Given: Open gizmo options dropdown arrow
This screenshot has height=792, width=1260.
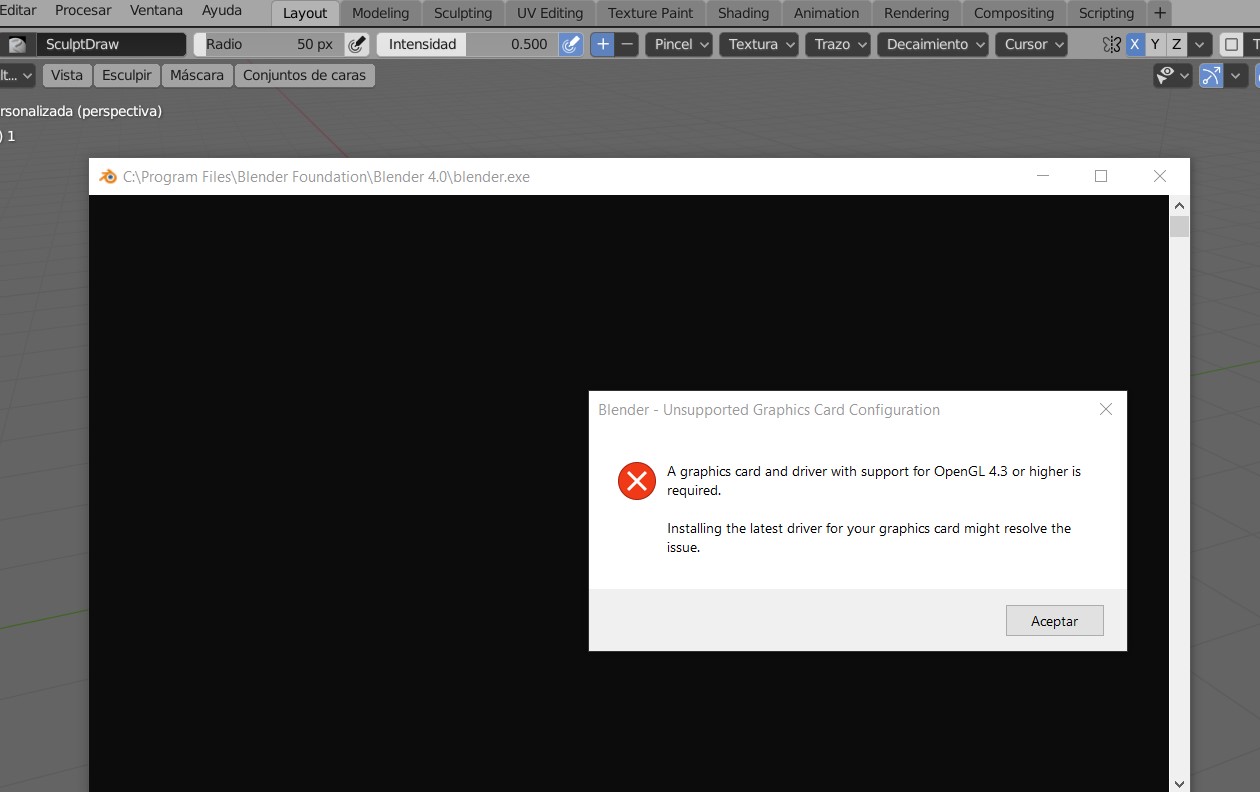Looking at the screenshot, I should [1237, 76].
